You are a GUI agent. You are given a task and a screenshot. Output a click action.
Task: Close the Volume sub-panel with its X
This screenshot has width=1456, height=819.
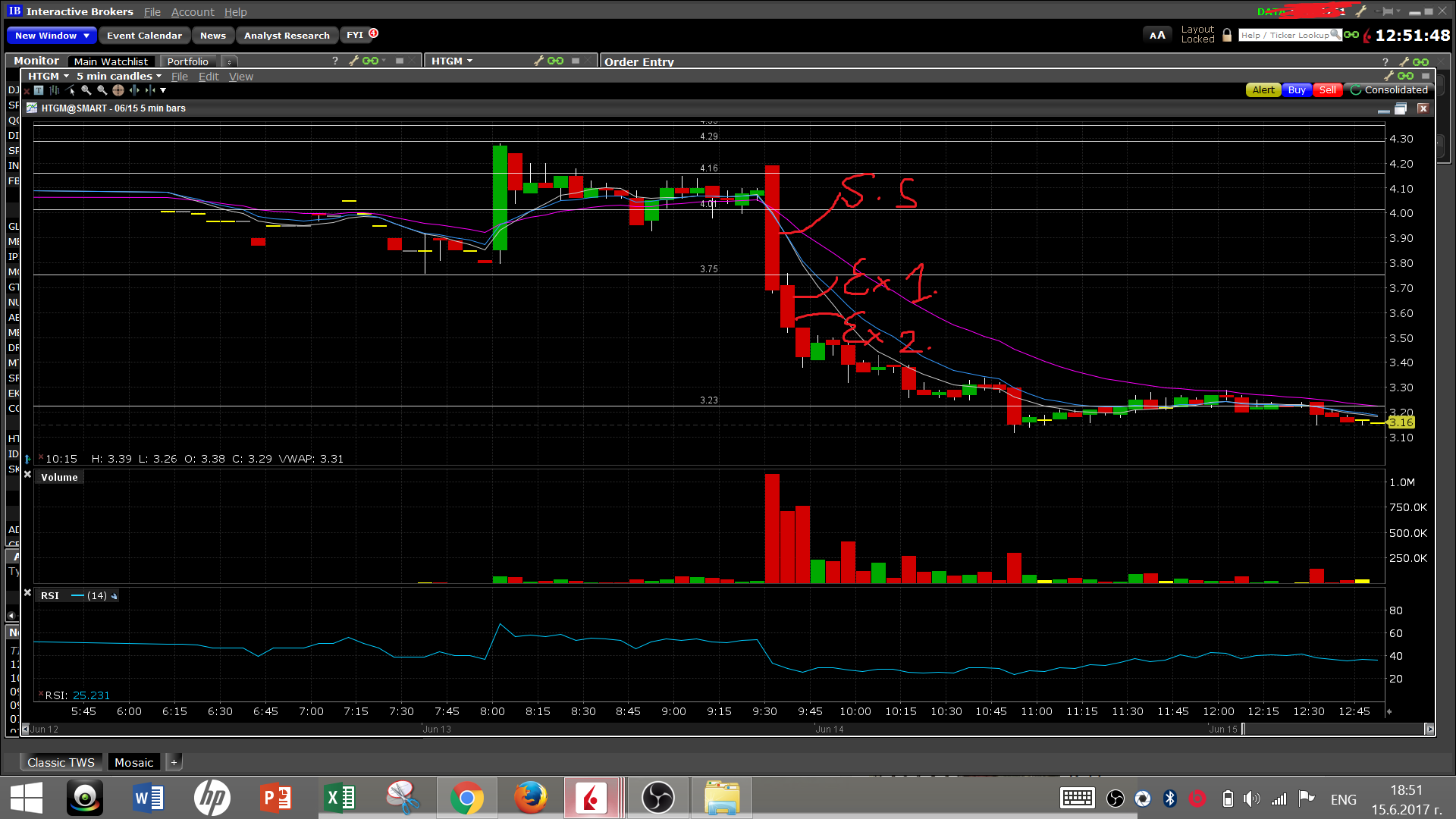(27, 475)
